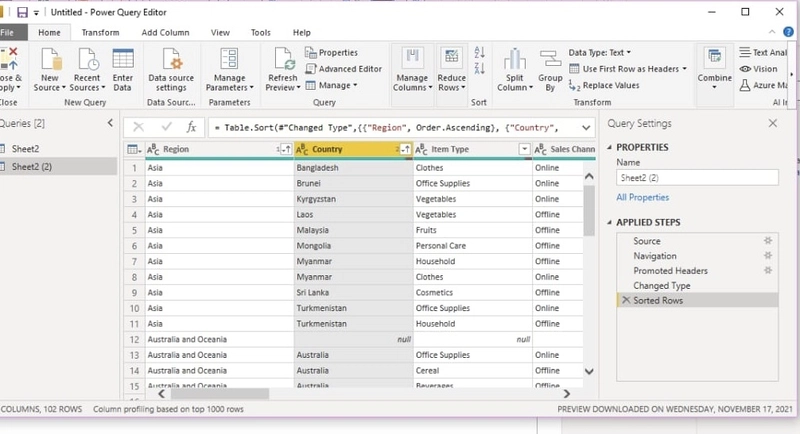
Task: Confirm formula with the checkmark icon
Action: pyautogui.click(x=166, y=127)
